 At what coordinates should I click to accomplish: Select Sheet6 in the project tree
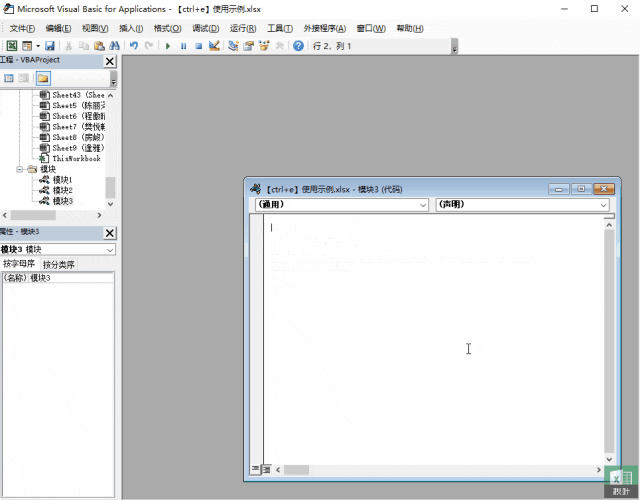coord(72,116)
